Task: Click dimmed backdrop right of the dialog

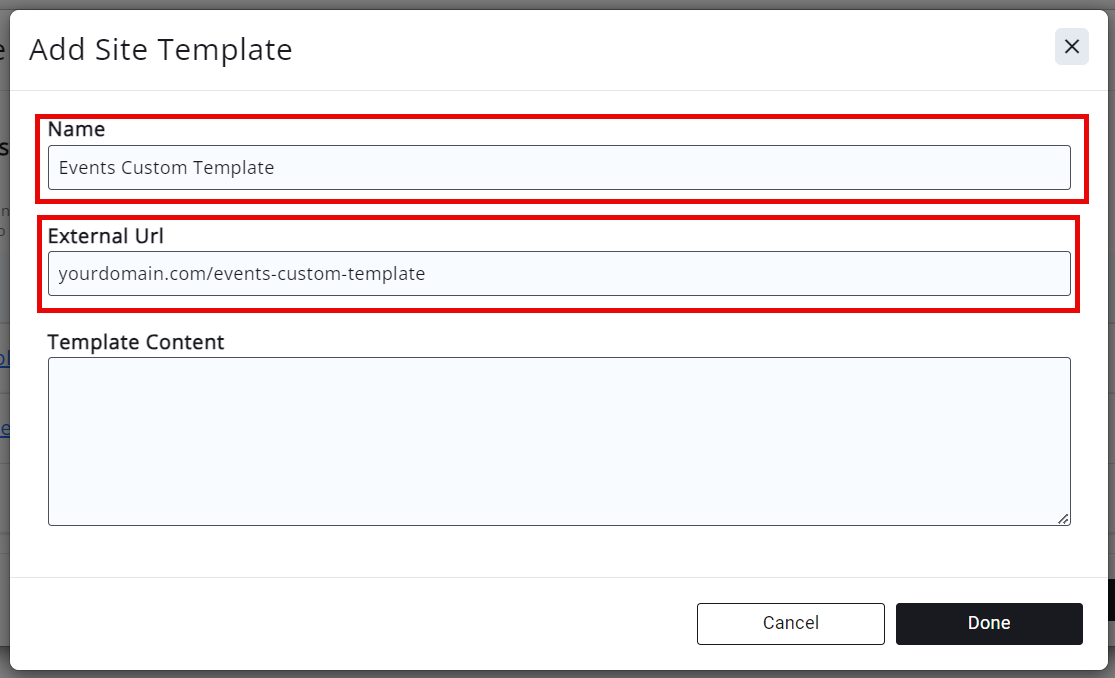Action: point(1110,300)
